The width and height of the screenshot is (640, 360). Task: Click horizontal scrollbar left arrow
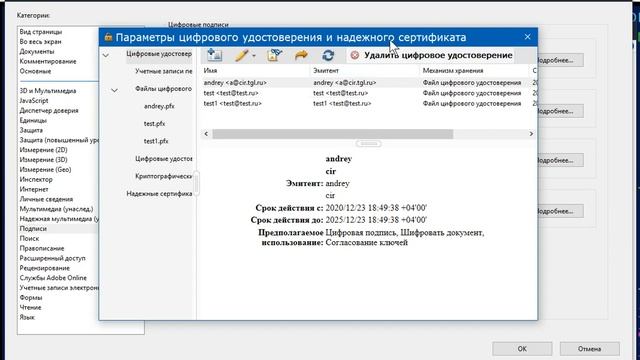206,134
